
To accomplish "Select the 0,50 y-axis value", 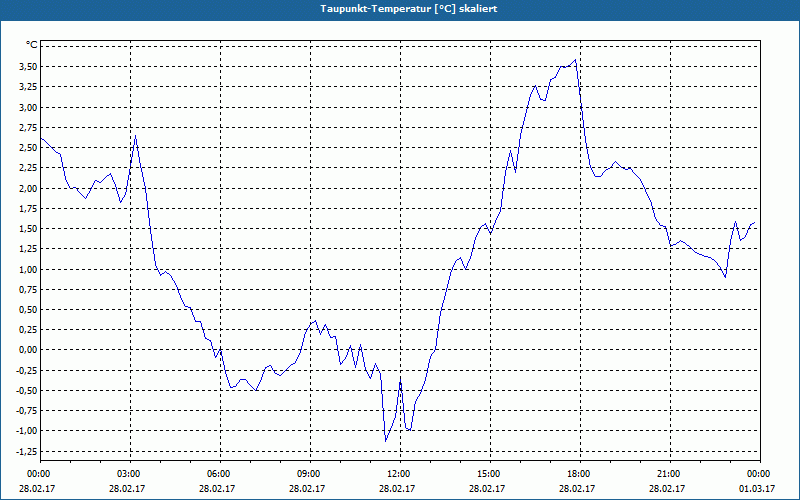I will pyautogui.click(x=28, y=310).
